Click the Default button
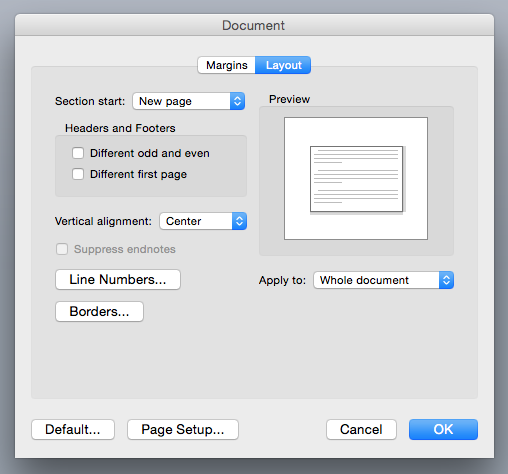Image resolution: width=508 pixels, height=474 pixels. [x=73, y=429]
